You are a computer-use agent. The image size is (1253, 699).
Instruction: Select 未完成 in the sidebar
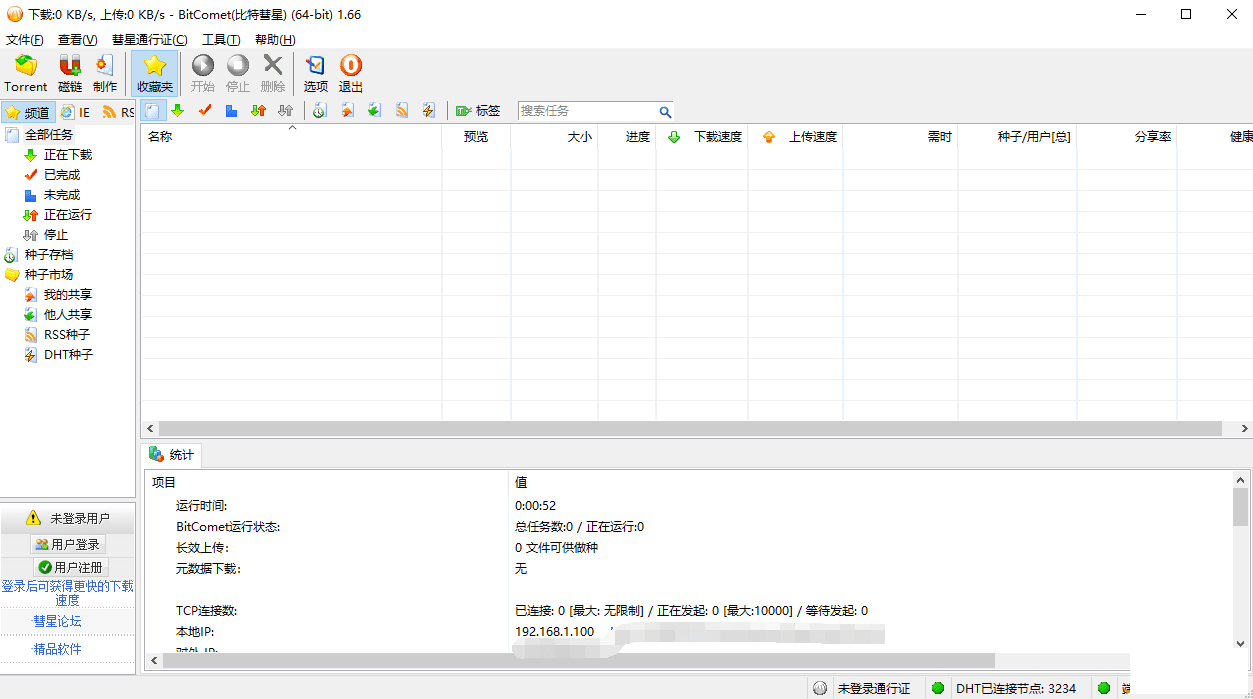[x=62, y=194]
